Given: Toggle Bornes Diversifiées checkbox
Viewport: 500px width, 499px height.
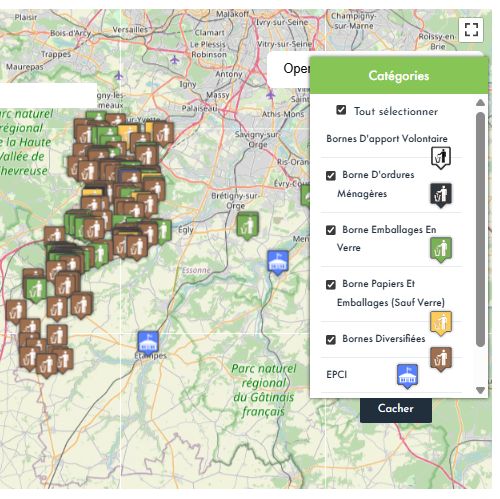Looking at the screenshot, I should [x=331, y=339].
